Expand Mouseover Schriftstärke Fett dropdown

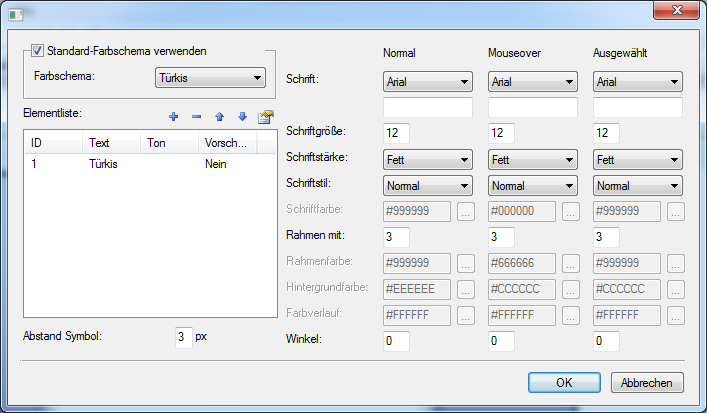coord(533,160)
